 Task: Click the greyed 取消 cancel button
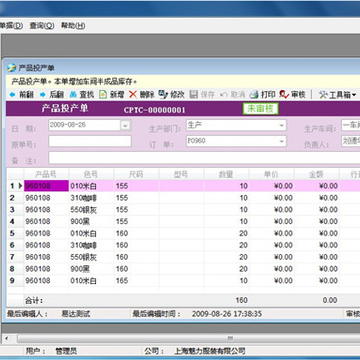tap(232, 95)
